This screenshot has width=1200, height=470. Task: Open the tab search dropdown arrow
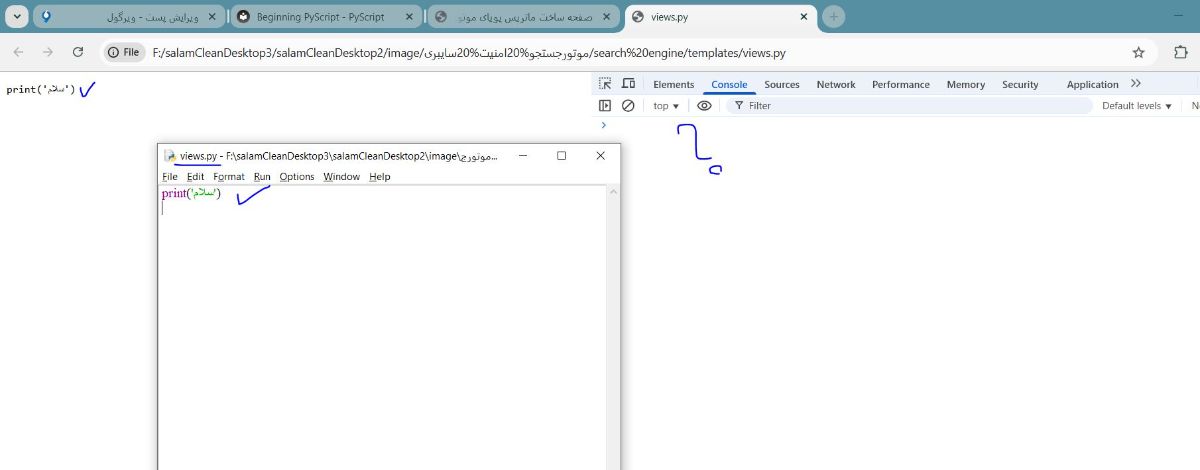pyautogui.click(x=17, y=16)
